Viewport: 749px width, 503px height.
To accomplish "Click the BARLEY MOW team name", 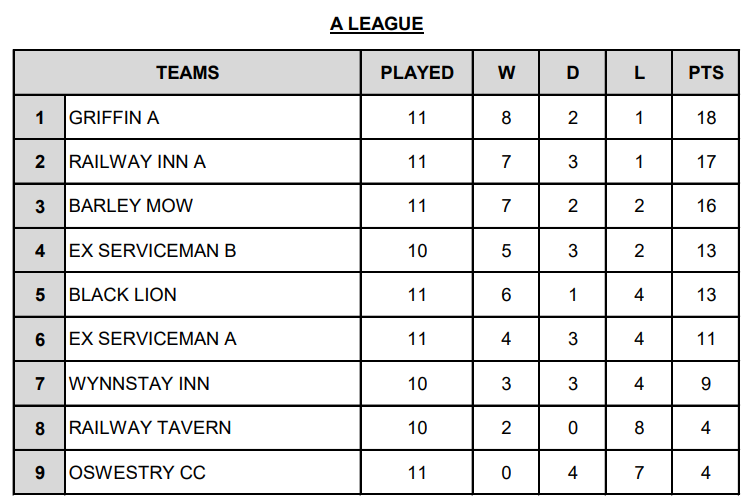I will coord(131,206).
